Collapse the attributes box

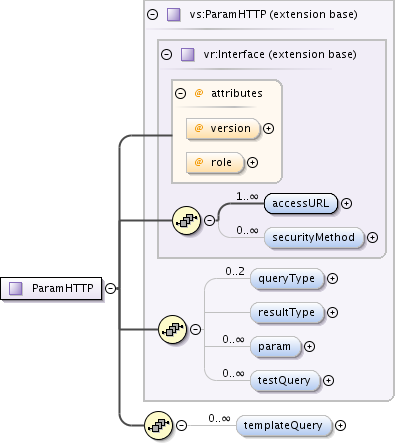[180, 93]
